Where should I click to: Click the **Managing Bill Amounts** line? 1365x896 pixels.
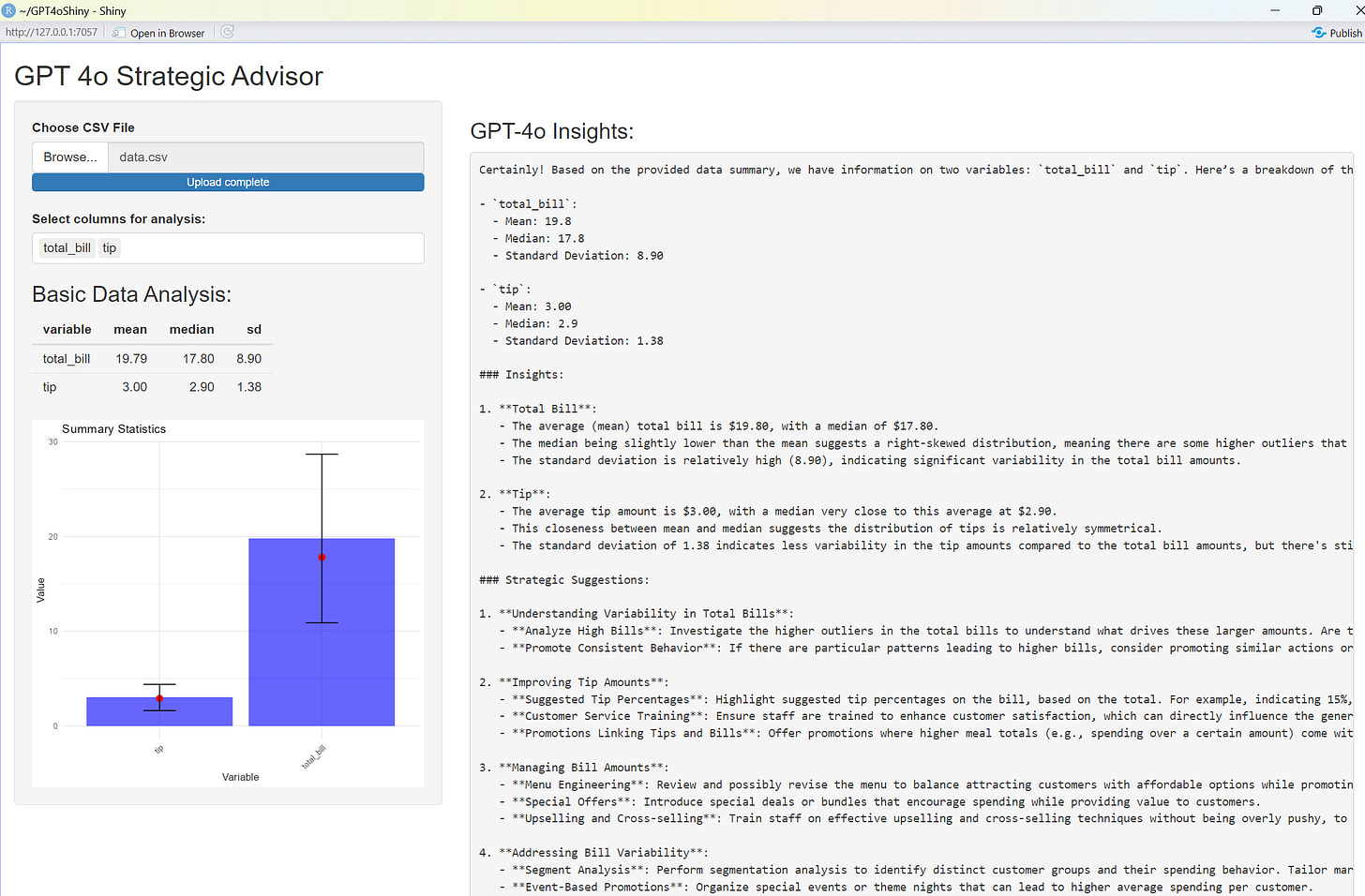click(574, 768)
